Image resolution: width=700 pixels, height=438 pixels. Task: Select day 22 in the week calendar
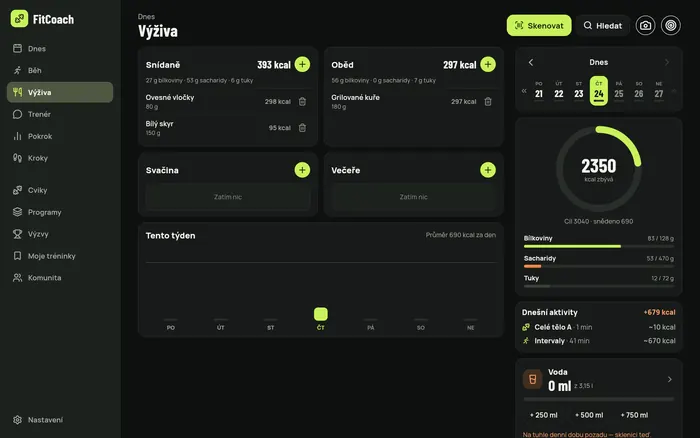(558, 91)
